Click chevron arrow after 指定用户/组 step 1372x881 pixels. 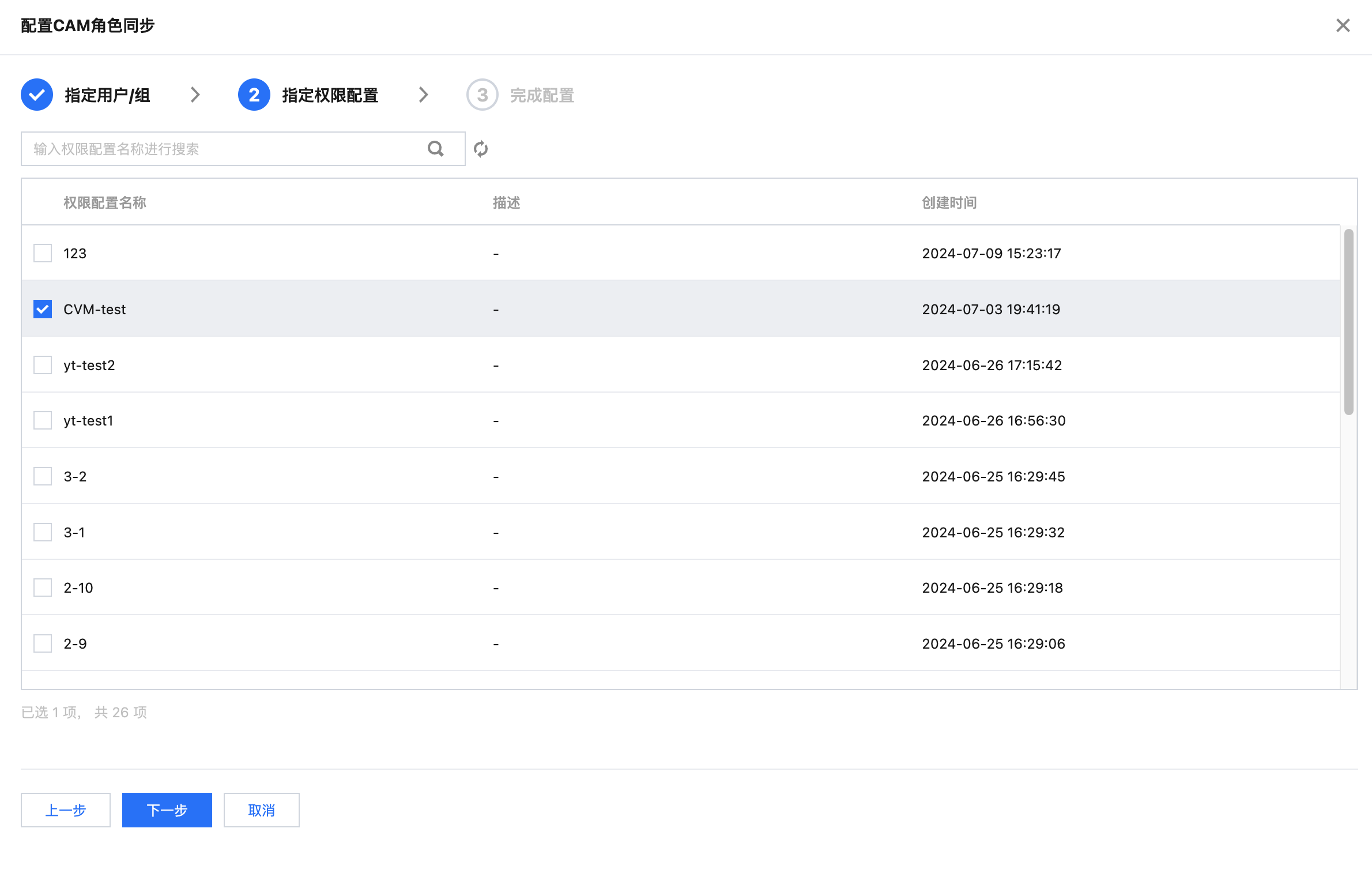[195, 95]
